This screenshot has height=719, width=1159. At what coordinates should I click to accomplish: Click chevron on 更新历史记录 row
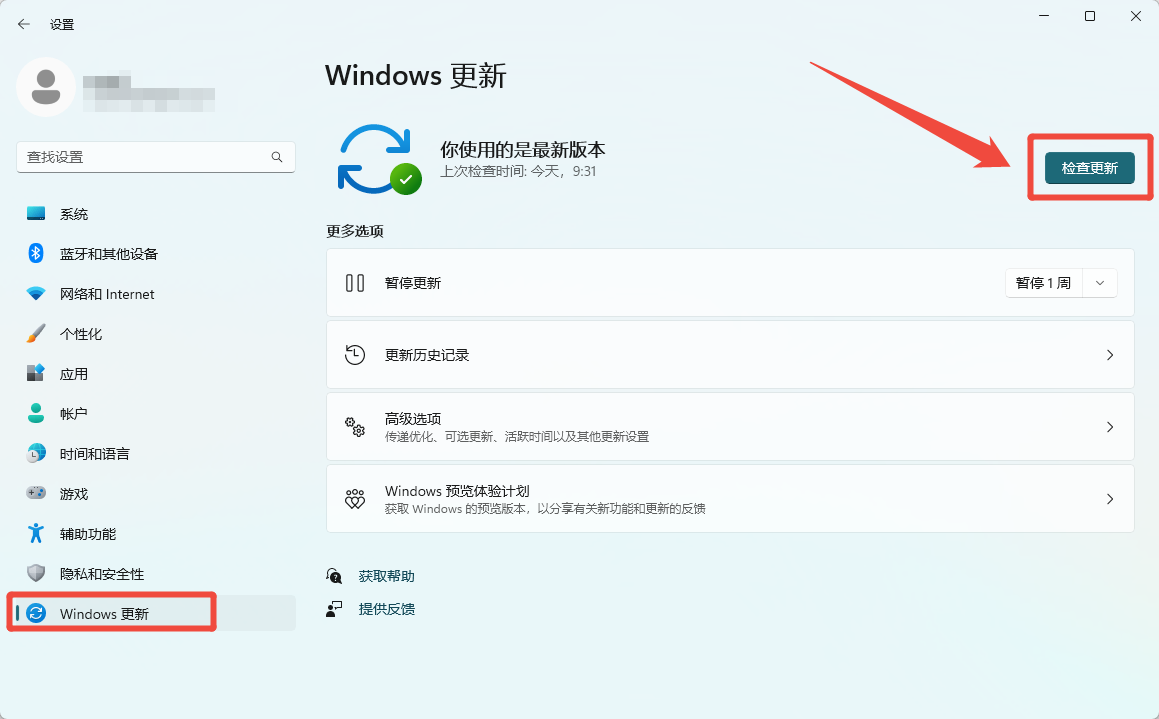pyautogui.click(x=1109, y=355)
